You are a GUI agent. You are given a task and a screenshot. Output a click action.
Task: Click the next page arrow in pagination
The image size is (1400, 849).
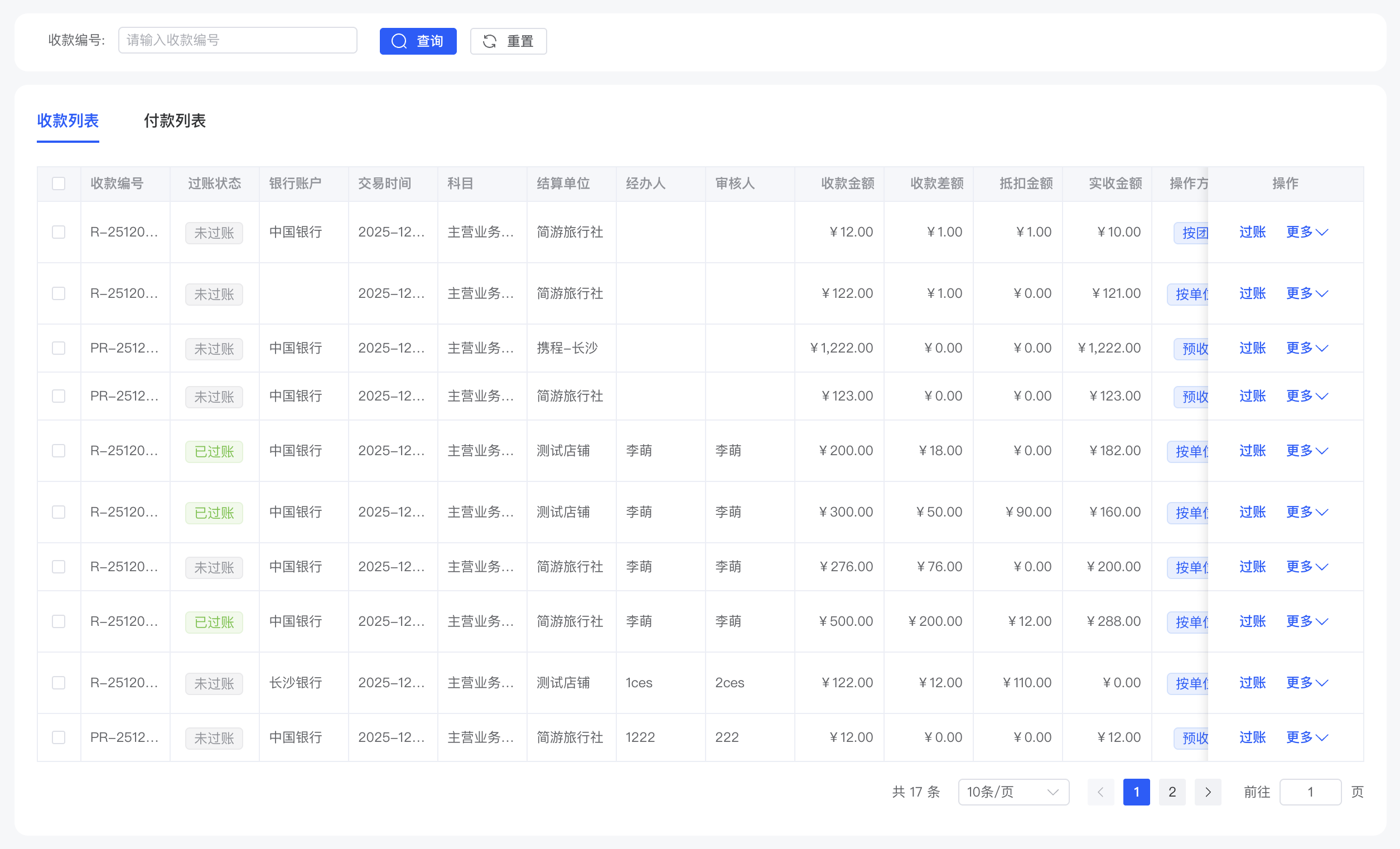(1208, 792)
